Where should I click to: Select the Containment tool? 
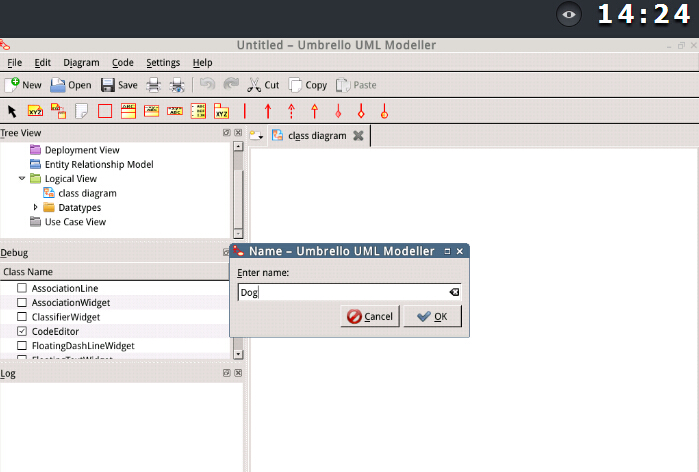[384, 111]
